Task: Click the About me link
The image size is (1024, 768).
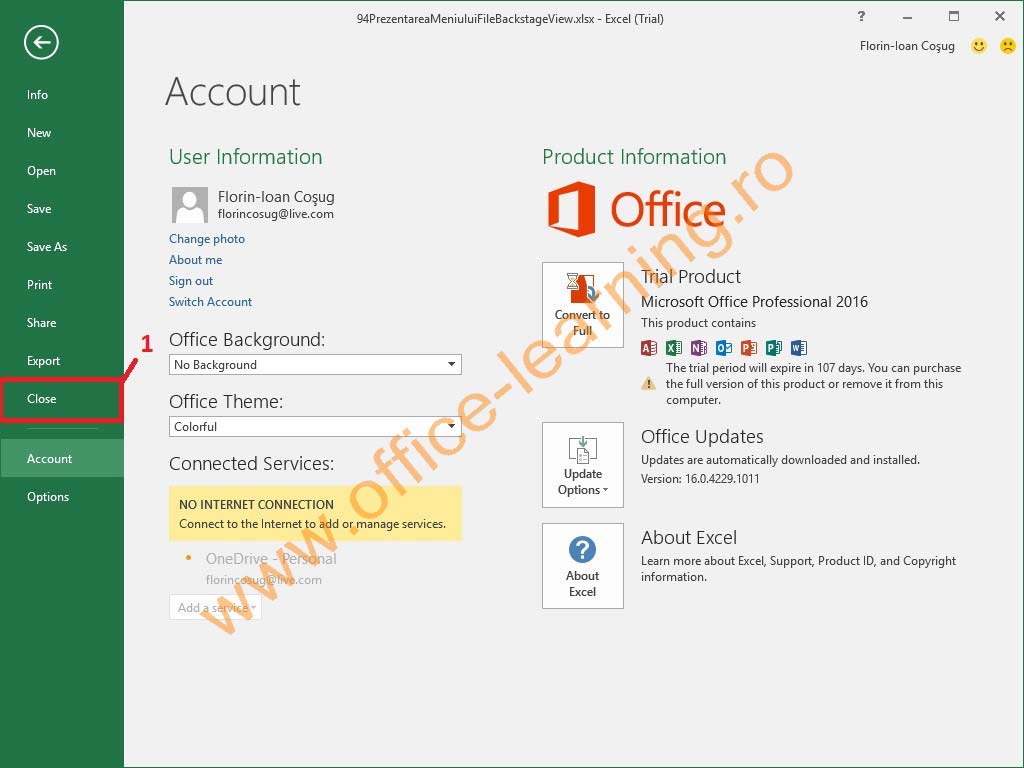Action: pos(195,260)
